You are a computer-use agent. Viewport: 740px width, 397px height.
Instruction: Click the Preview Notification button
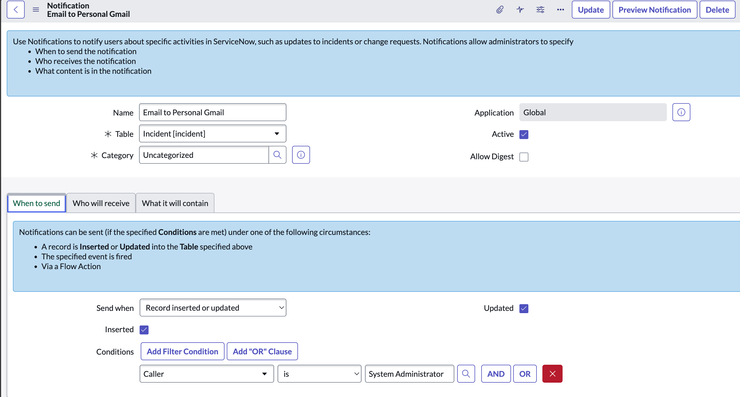(655, 9)
